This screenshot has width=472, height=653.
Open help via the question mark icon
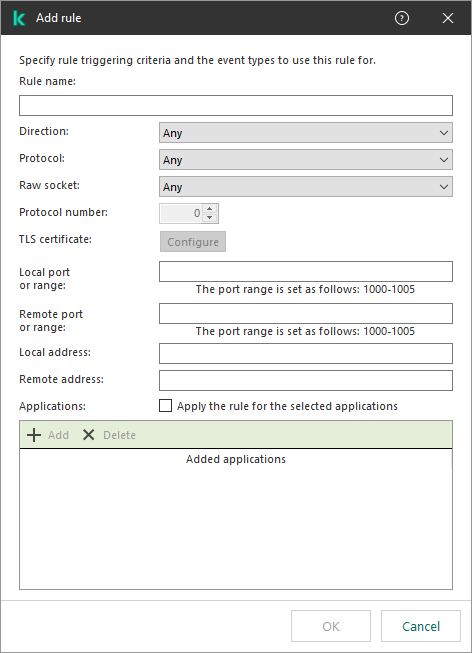tap(402, 18)
